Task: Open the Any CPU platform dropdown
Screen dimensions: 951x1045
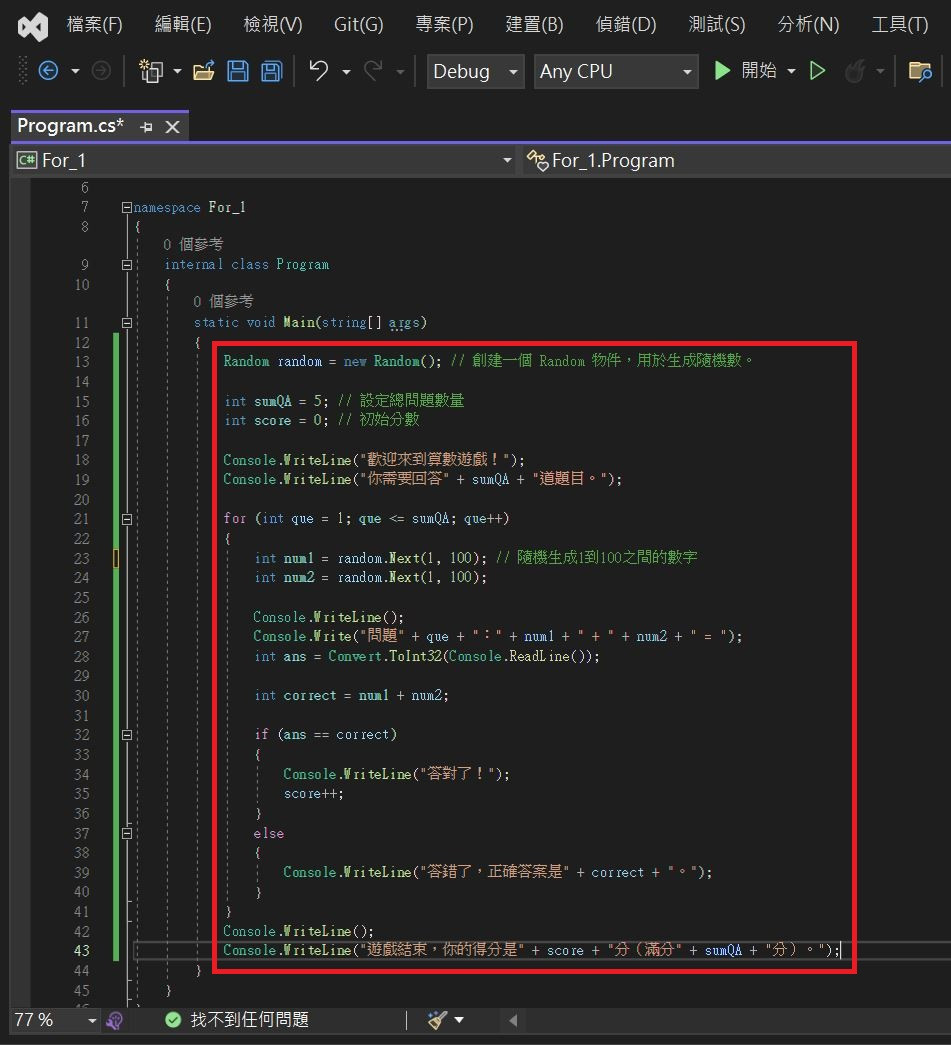Action: click(x=616, y=71)
